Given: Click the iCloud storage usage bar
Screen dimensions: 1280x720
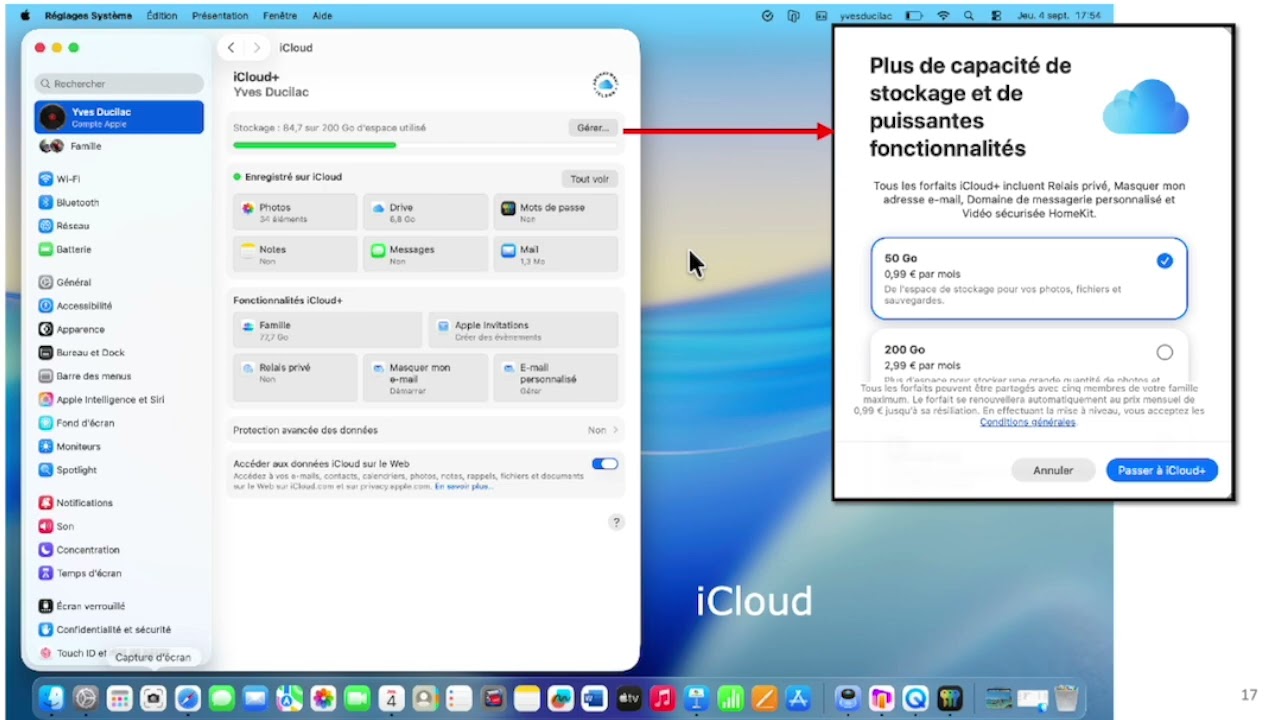Looking at the screenshot, I should pyautogui.click(x=425, y=145).
